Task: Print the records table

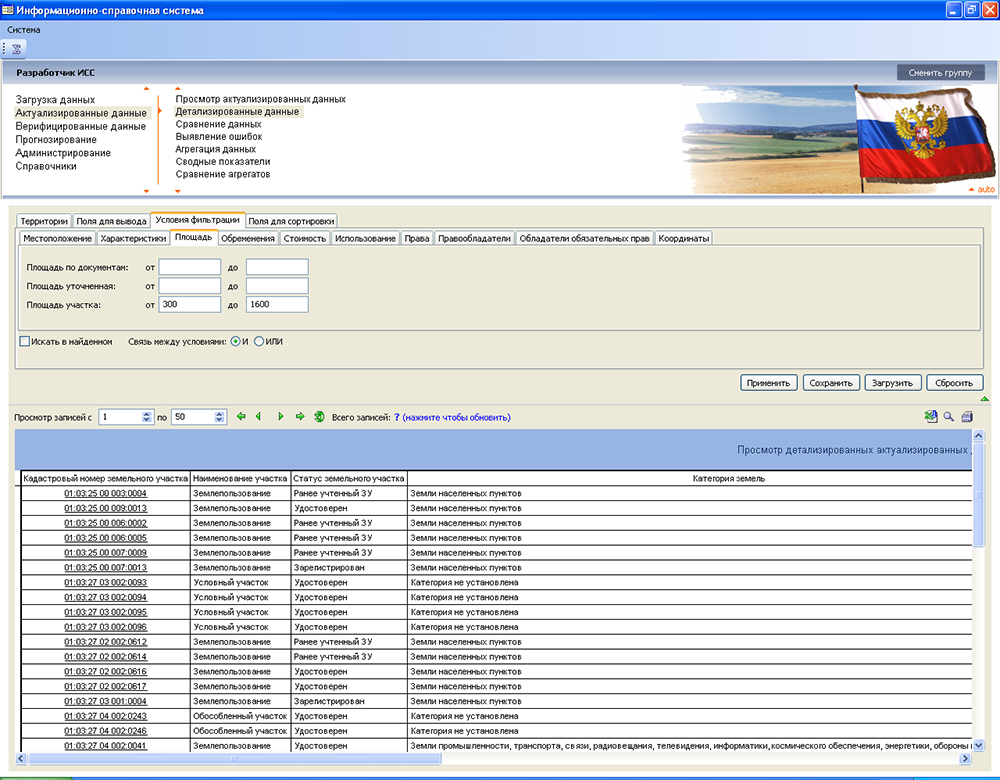Action: coord(967,417)
